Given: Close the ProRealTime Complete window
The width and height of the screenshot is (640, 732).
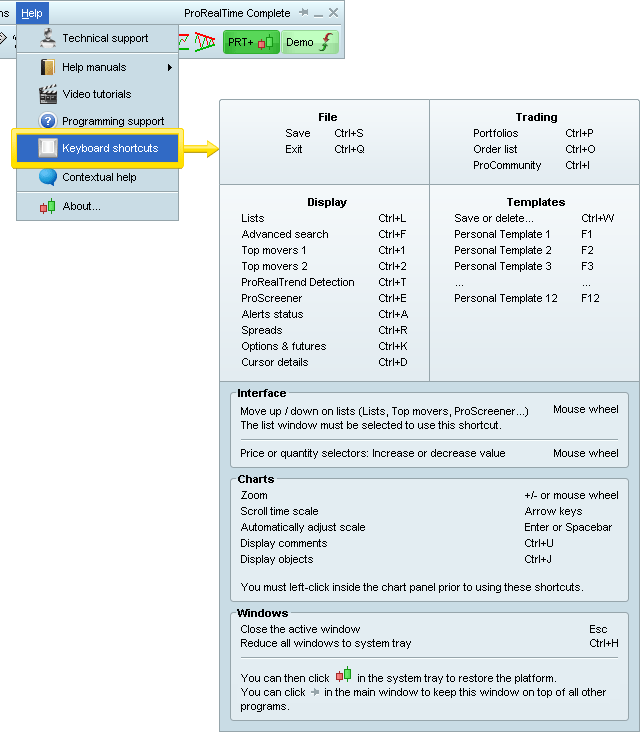Looking at the screenshot, I should click(x=333, y=13).
